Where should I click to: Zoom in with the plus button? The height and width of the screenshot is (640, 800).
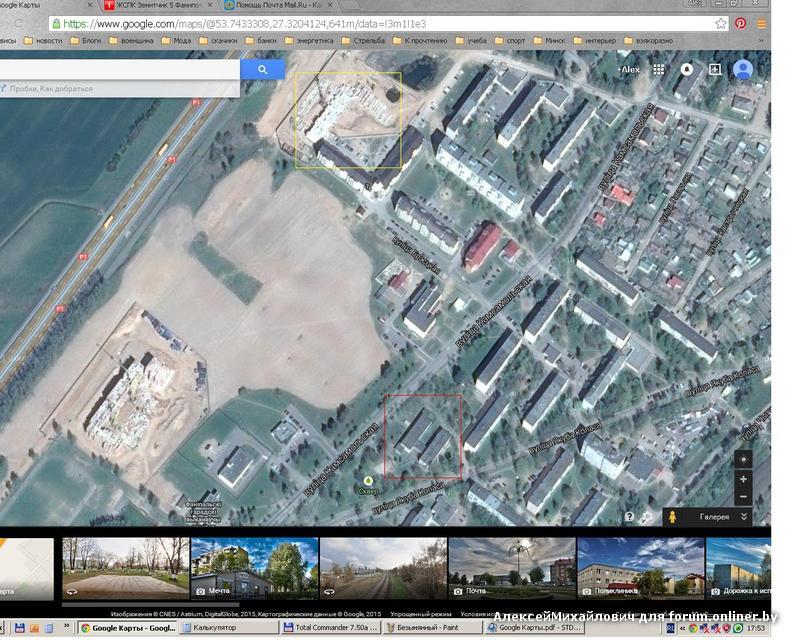(743, 479)
